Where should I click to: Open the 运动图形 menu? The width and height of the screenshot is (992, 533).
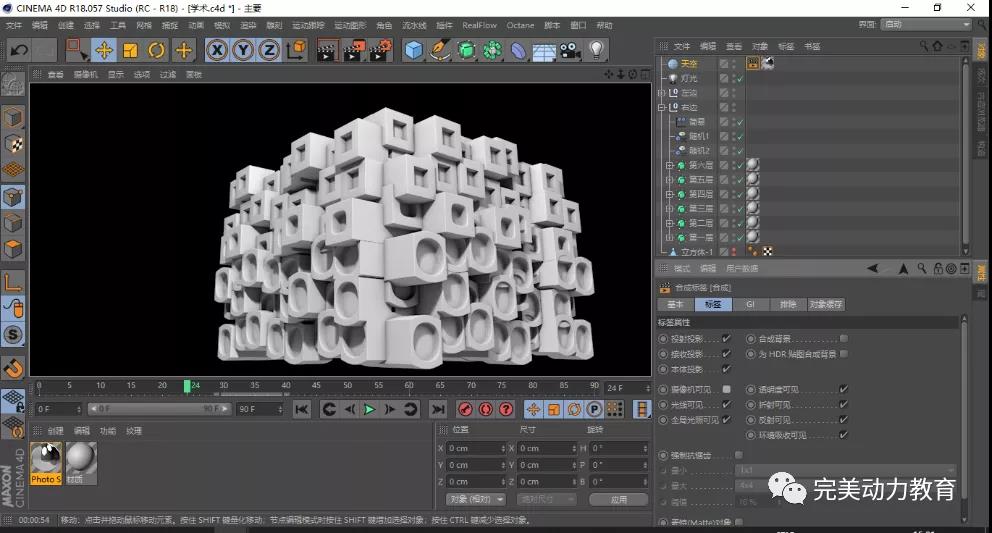click(x=349, y=25)
